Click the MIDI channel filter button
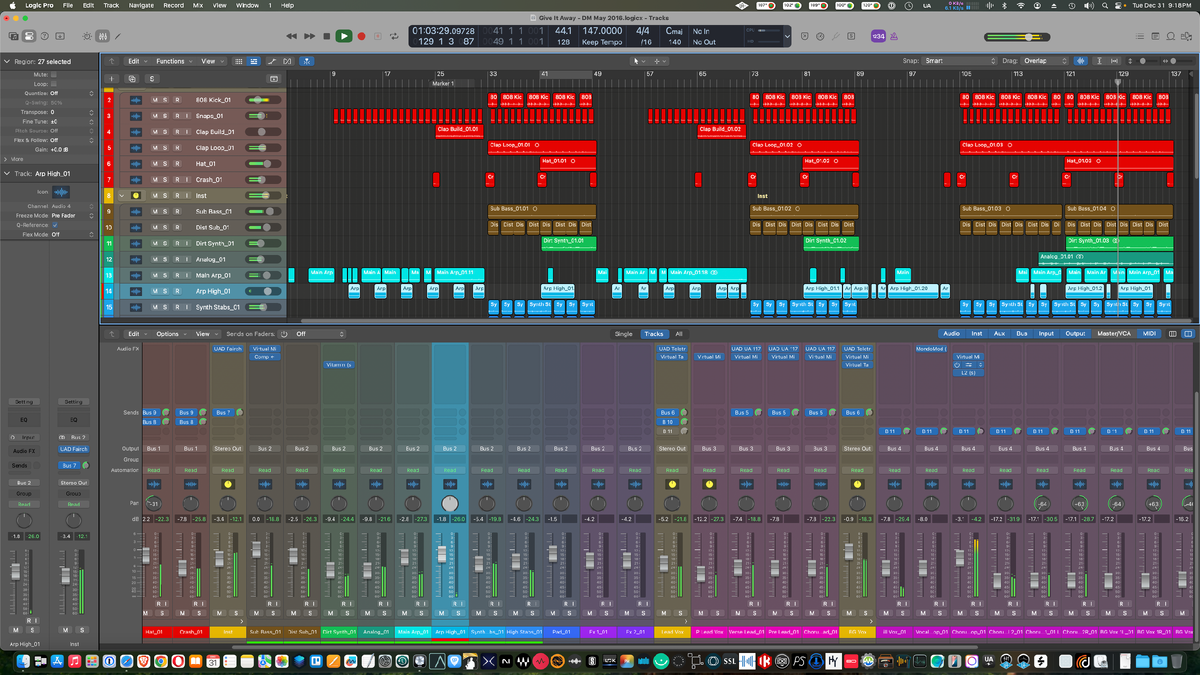 click(1150, 334)
